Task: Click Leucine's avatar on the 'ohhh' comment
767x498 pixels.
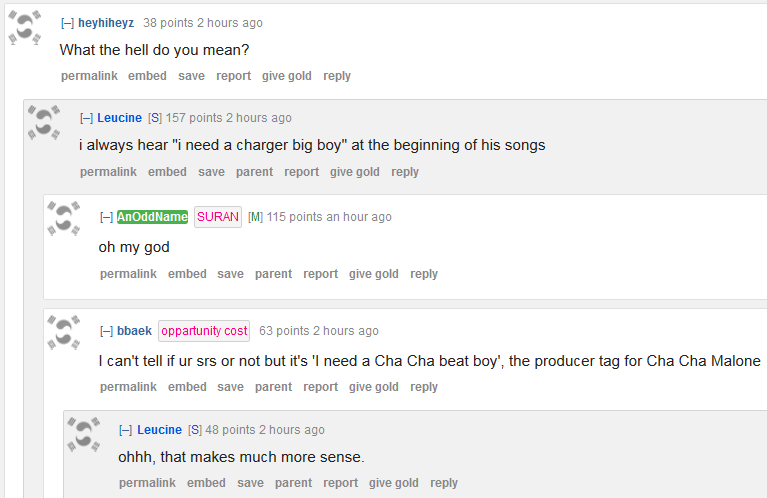Action: pyautogui.click(x=83, y=432)
